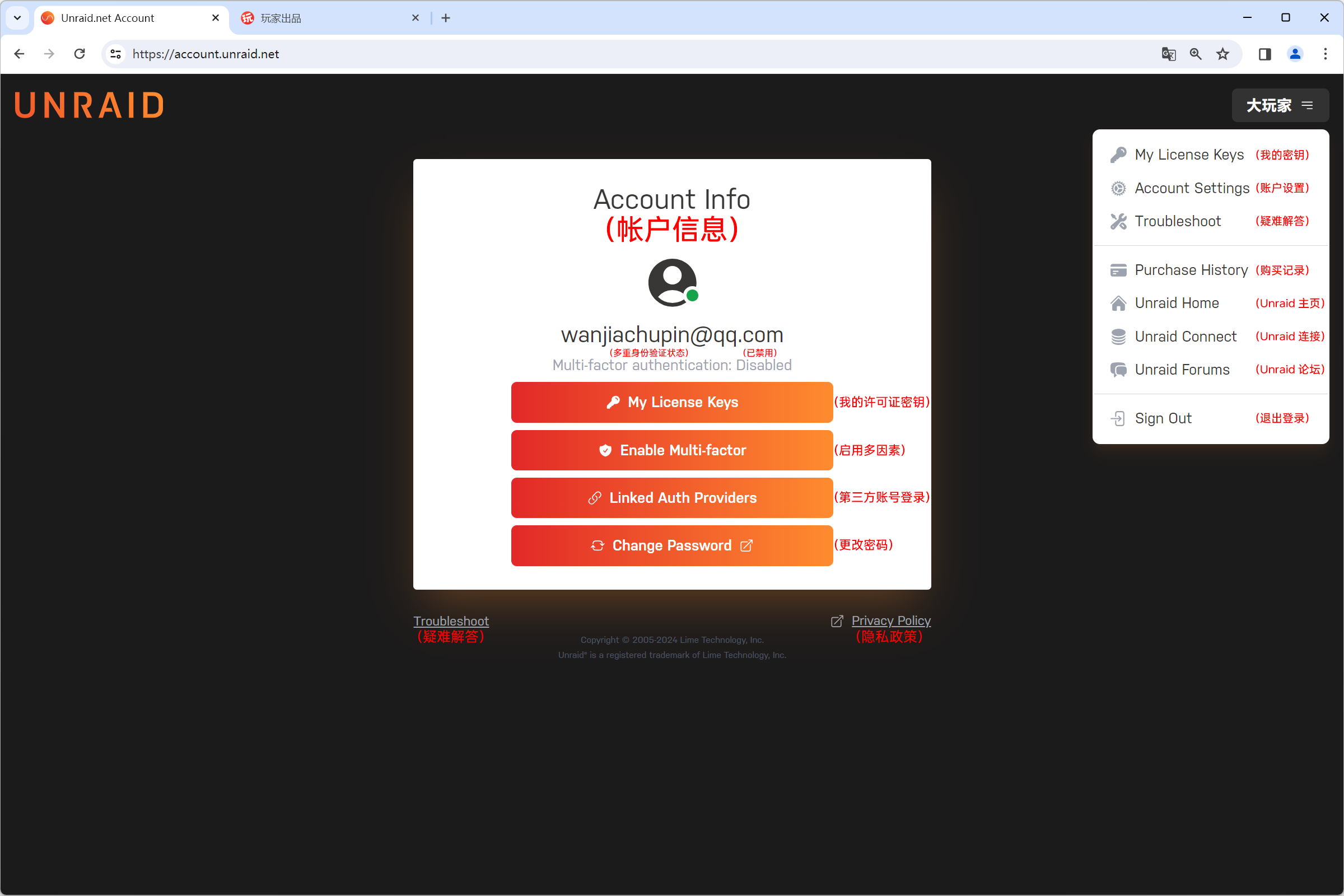Close the 玩家出品 tab
Screen dimensions: 1344x896
click(x=416, y=18)
